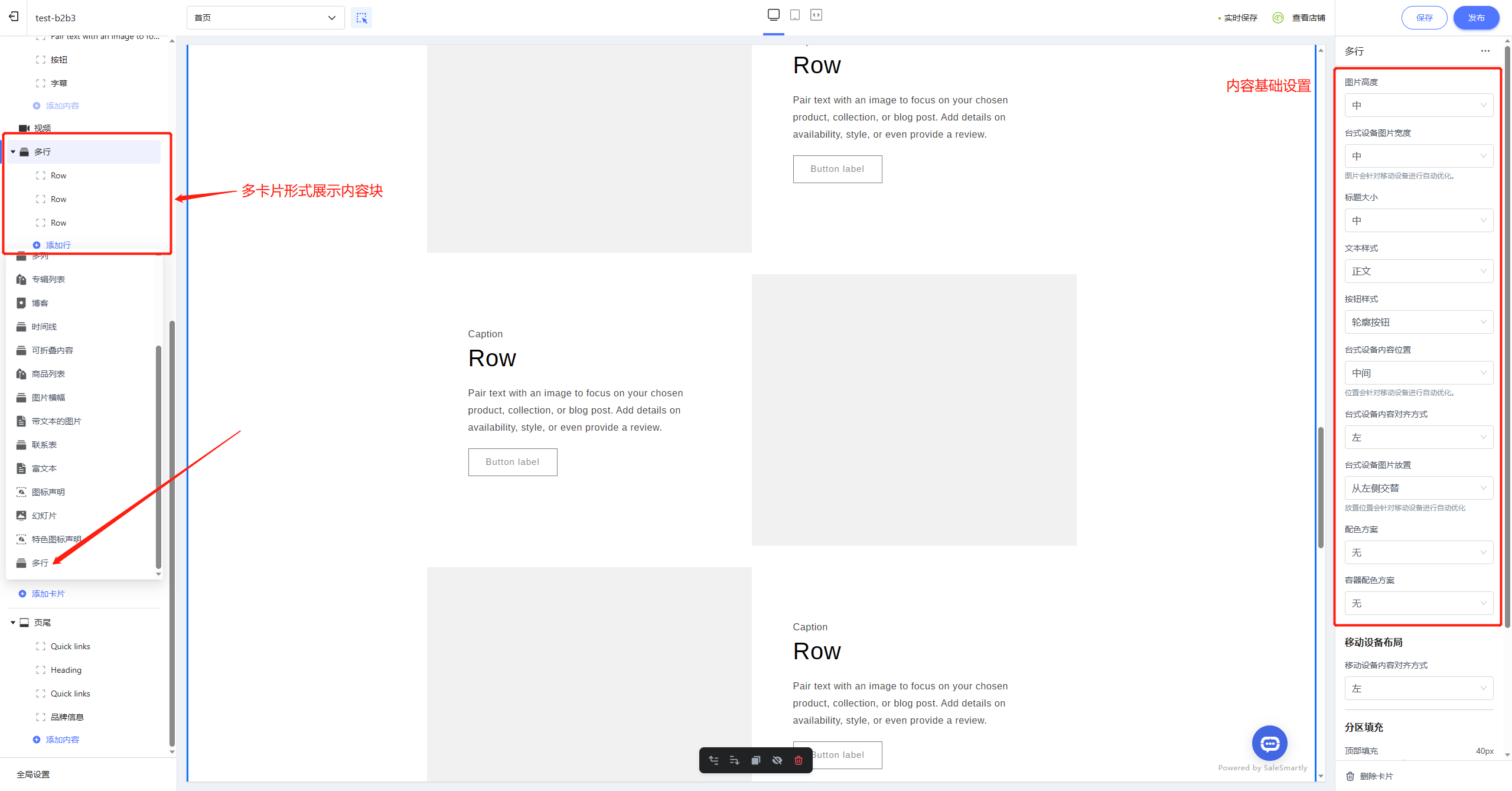The width and height of the screenshot is (1512, 791).
Task: Open 全局设置 at sidebar bottom
Action: (x=33, y=774)
